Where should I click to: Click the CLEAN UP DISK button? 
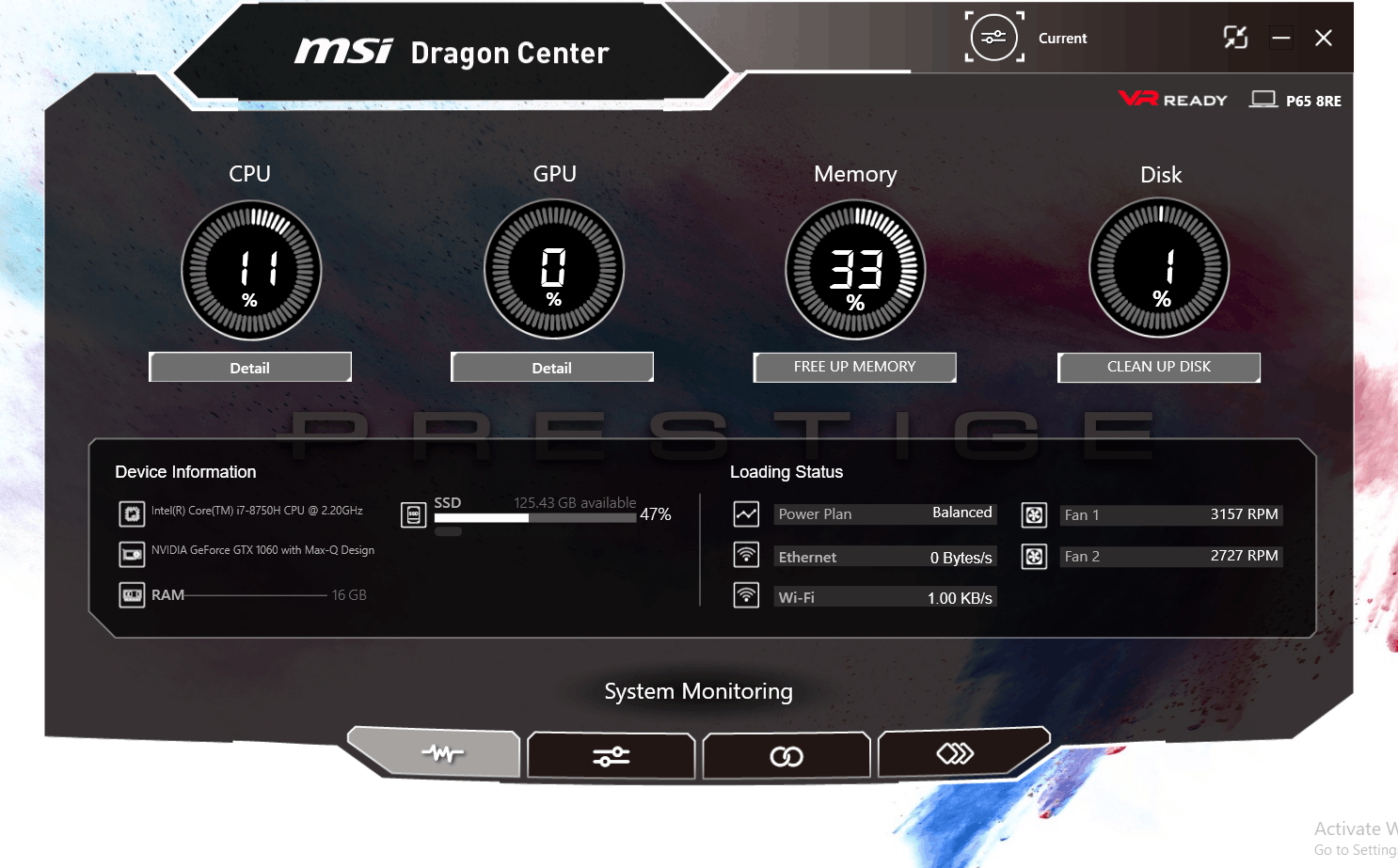click(1159, 367)
